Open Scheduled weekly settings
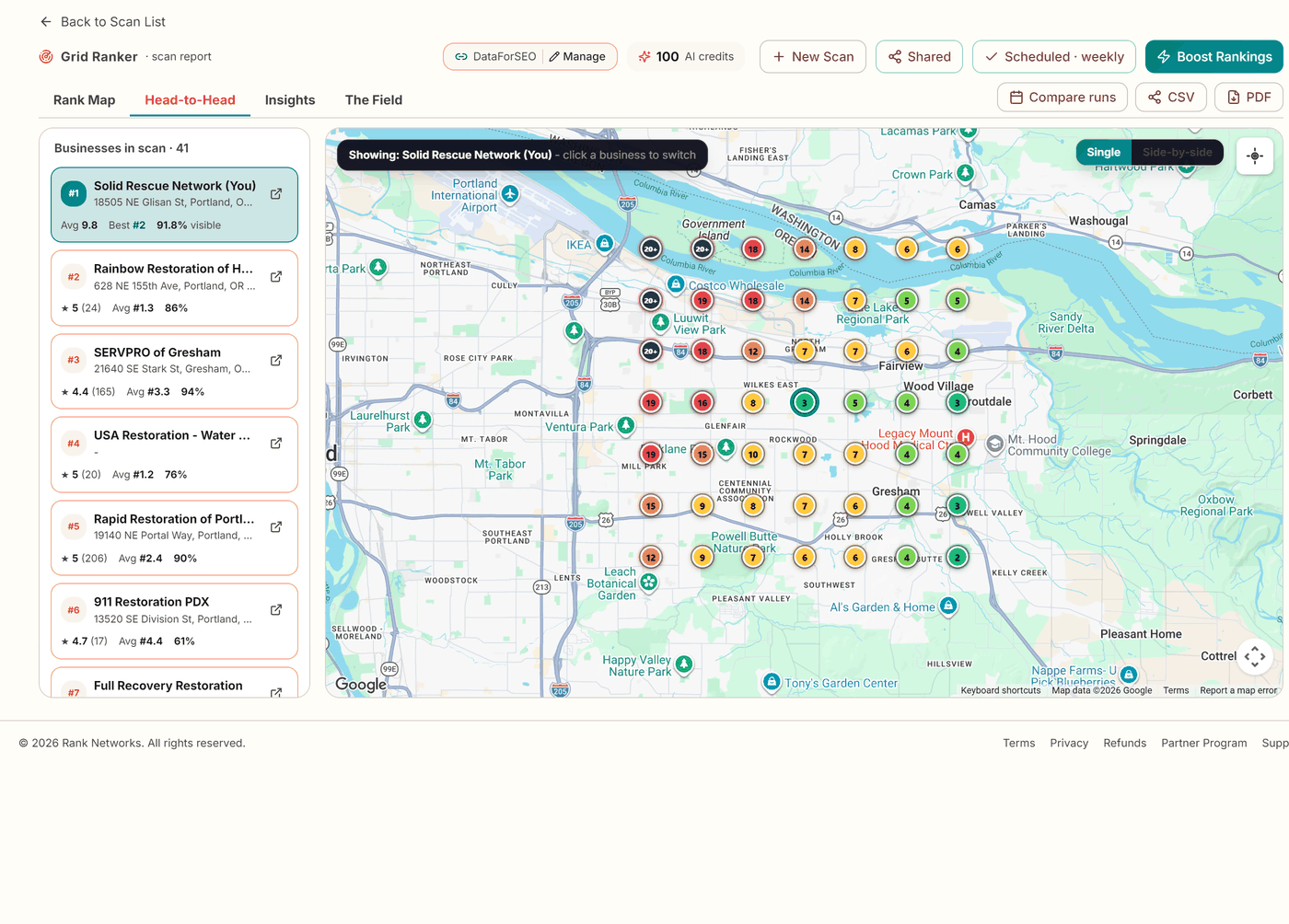Viewport: 1289px width, 924px height. [1054, 57]
